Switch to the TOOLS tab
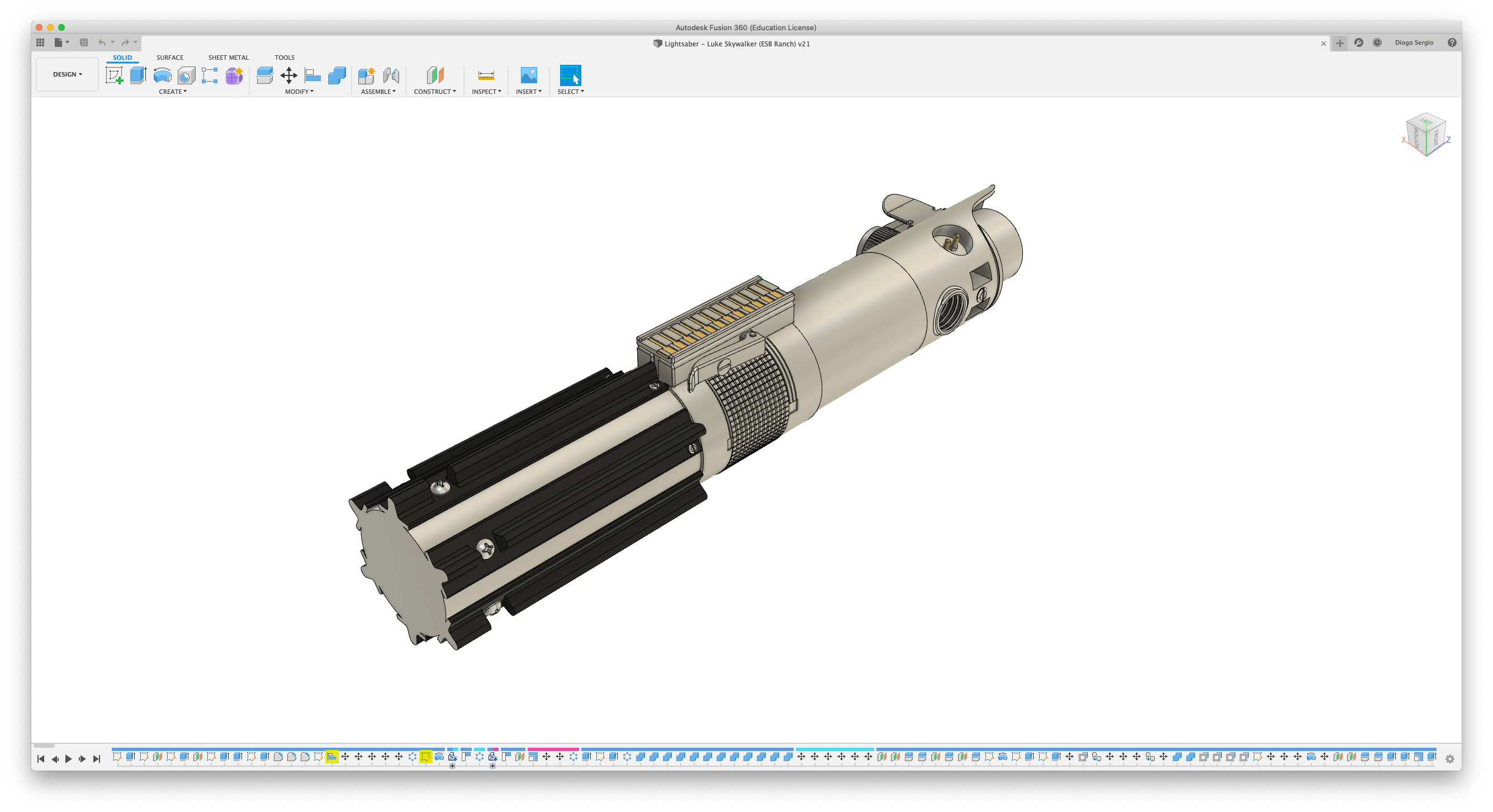 [285, 58]
